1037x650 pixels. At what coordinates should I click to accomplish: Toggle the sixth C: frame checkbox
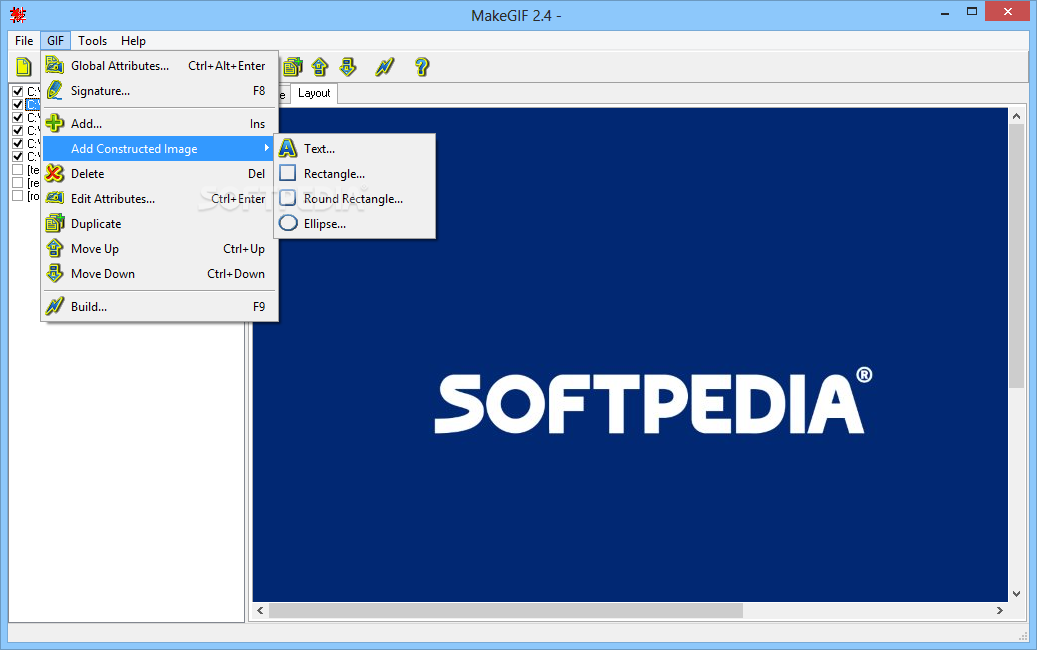[18, 157]
